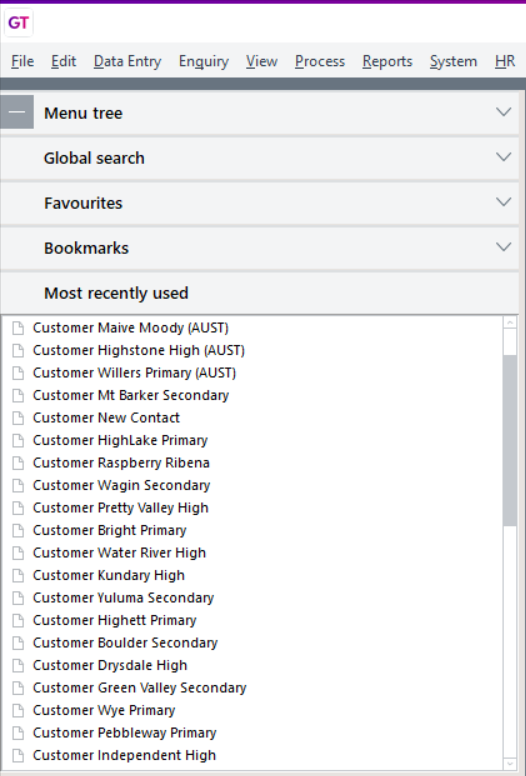Open Customer Drysdale High

point(110,666)
